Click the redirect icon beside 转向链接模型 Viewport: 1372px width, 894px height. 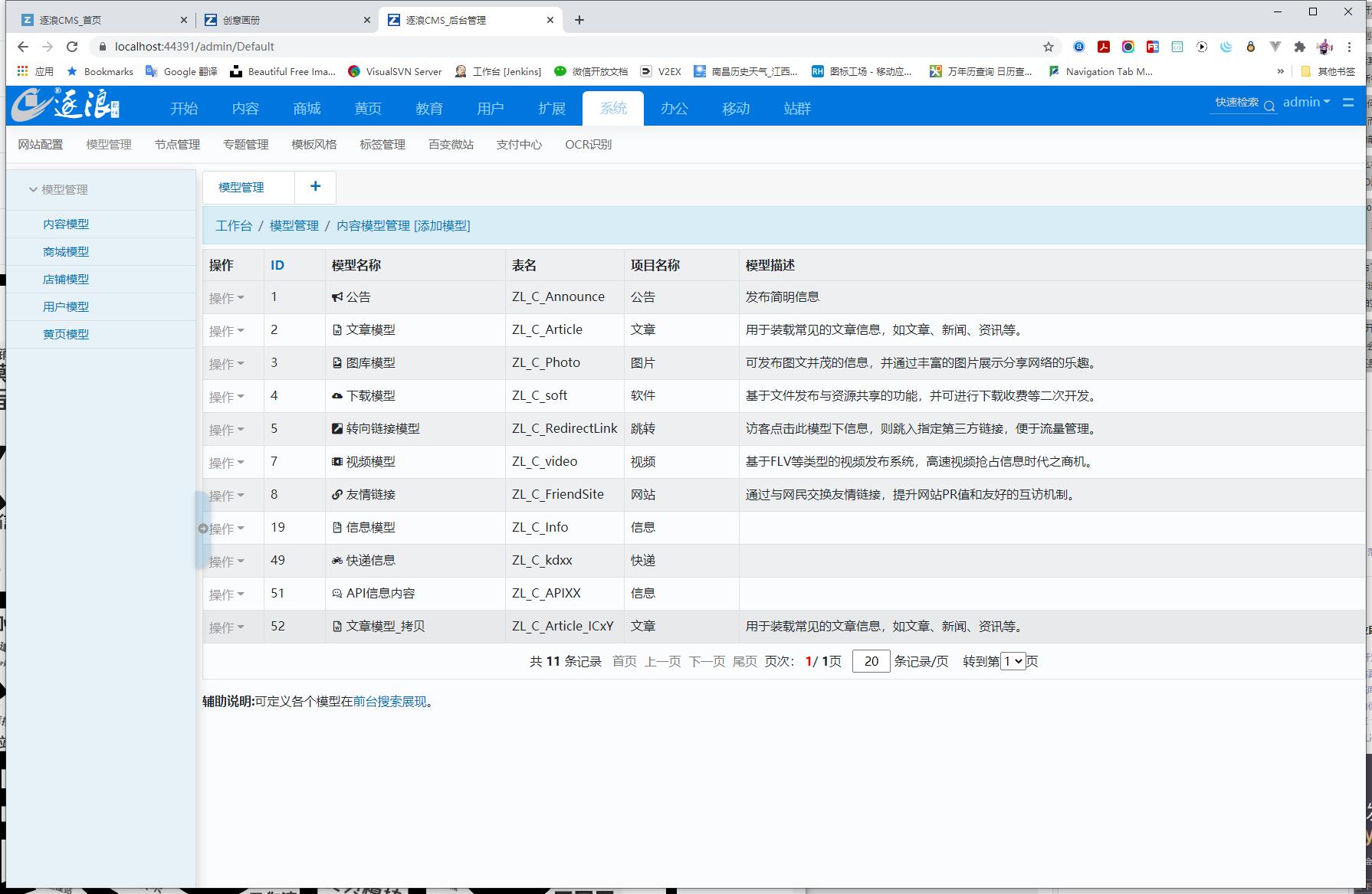336,429
